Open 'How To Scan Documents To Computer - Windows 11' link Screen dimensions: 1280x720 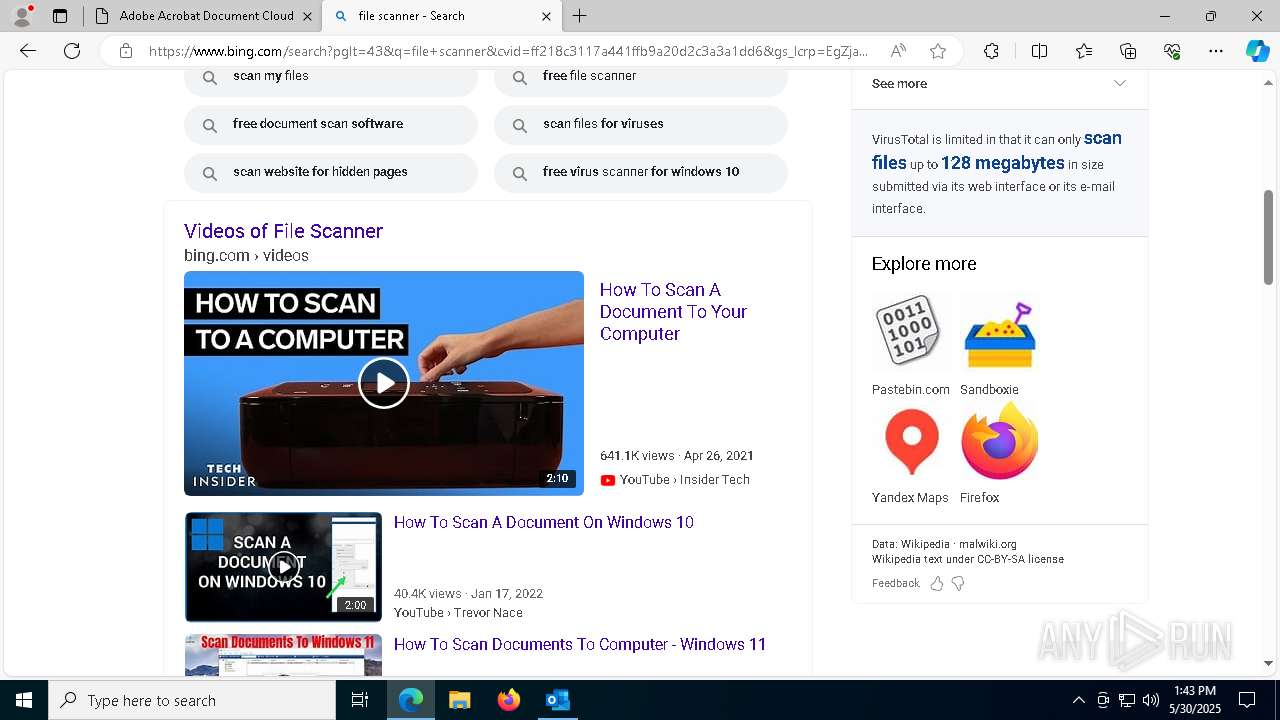pyautogui.click(x=580, y=644)
